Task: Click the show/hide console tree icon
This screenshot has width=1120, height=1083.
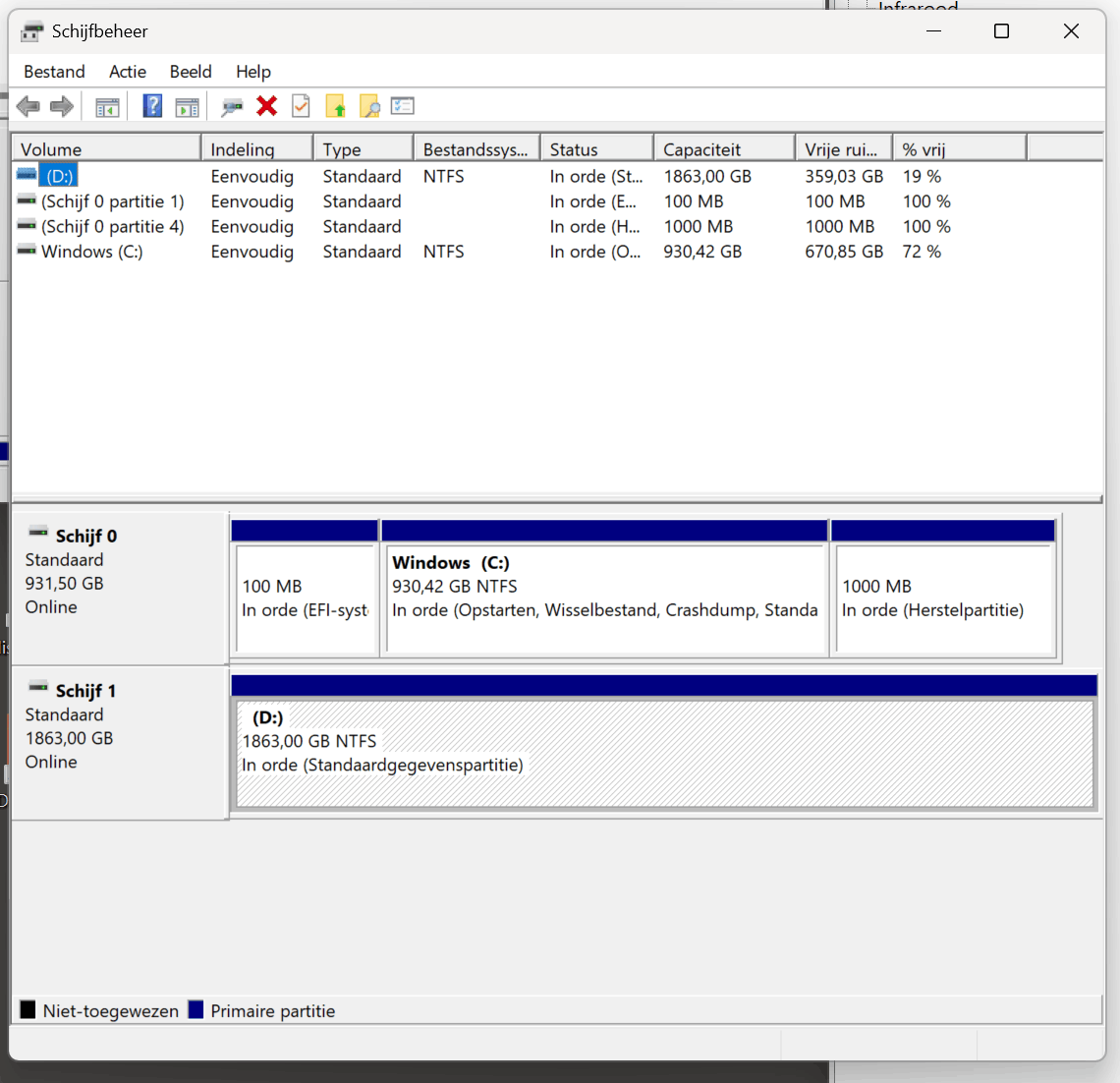Action: pos(107,107)
